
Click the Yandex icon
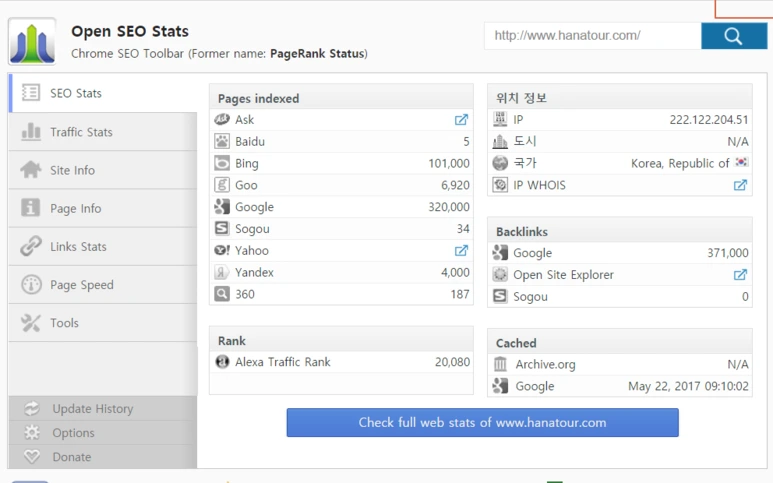tap(222, 272)
